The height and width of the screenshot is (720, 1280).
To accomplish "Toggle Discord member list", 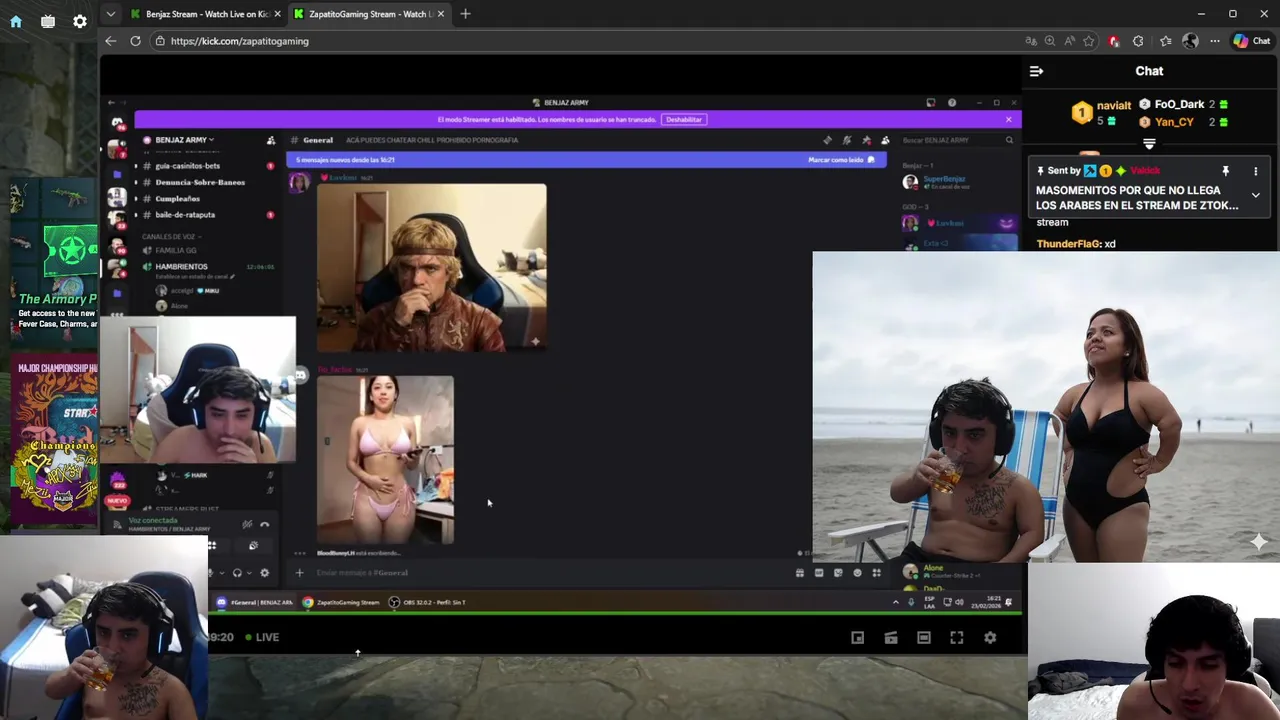I will [x=885, y=140].
